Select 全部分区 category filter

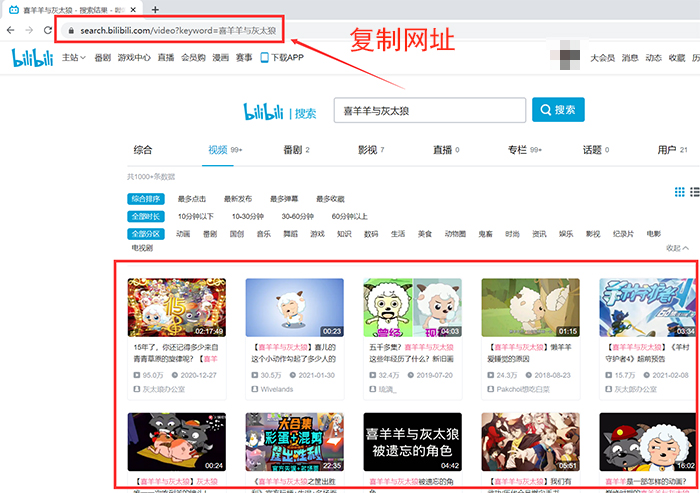pos(146,234)
